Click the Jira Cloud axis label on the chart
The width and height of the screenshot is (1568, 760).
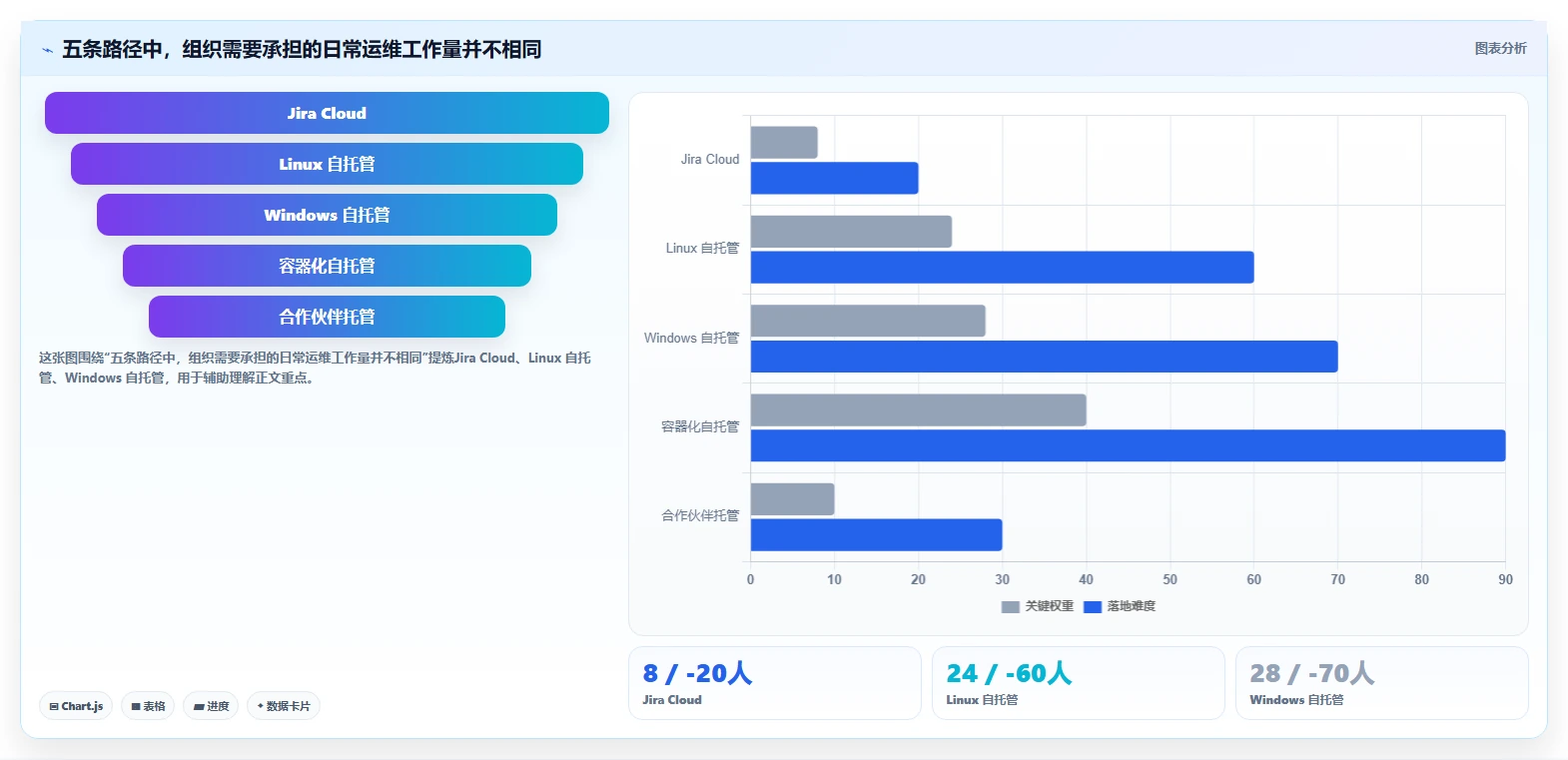pos(710,160)
